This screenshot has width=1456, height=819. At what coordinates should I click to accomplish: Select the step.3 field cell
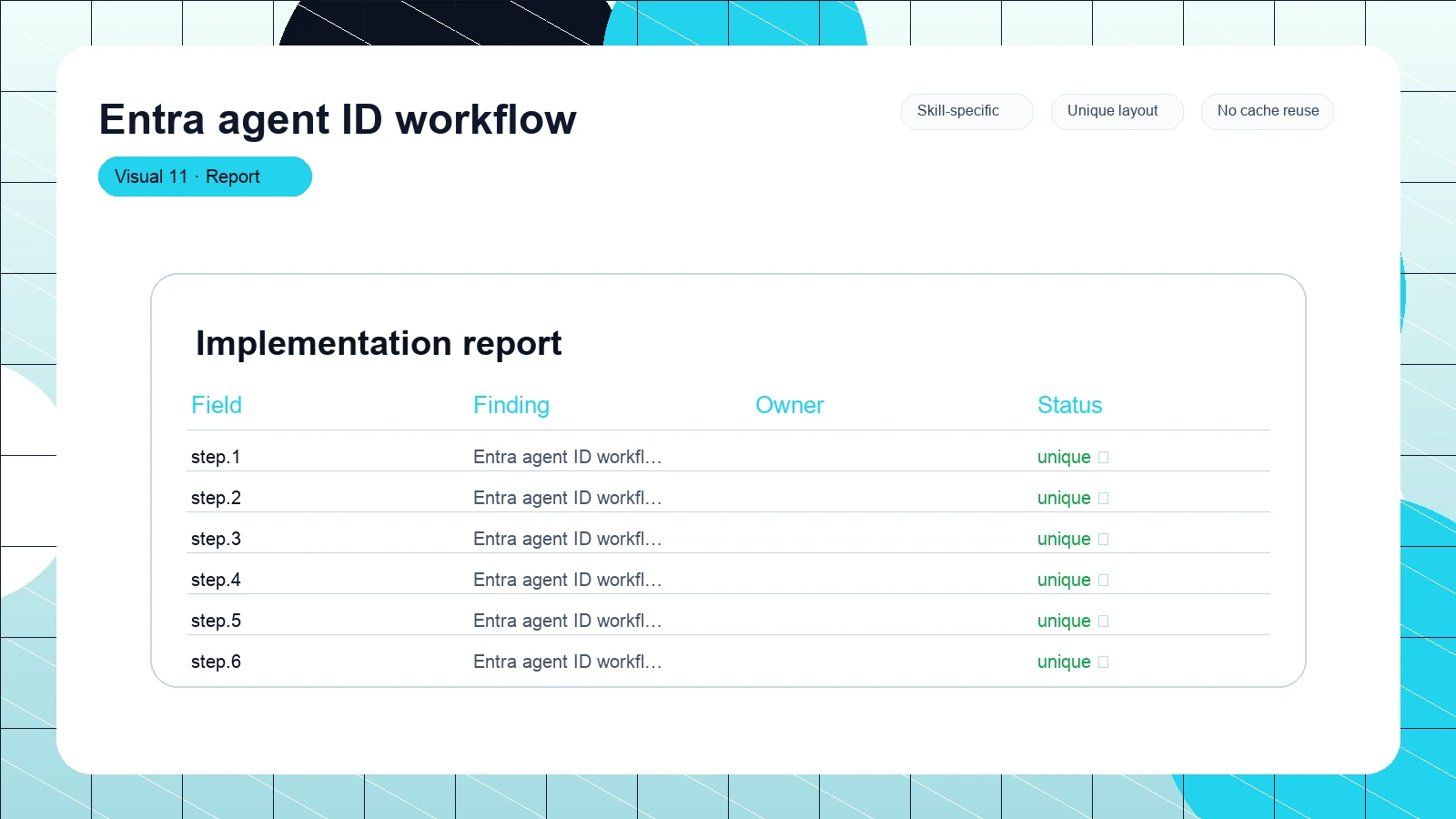(x=216, y=539)
